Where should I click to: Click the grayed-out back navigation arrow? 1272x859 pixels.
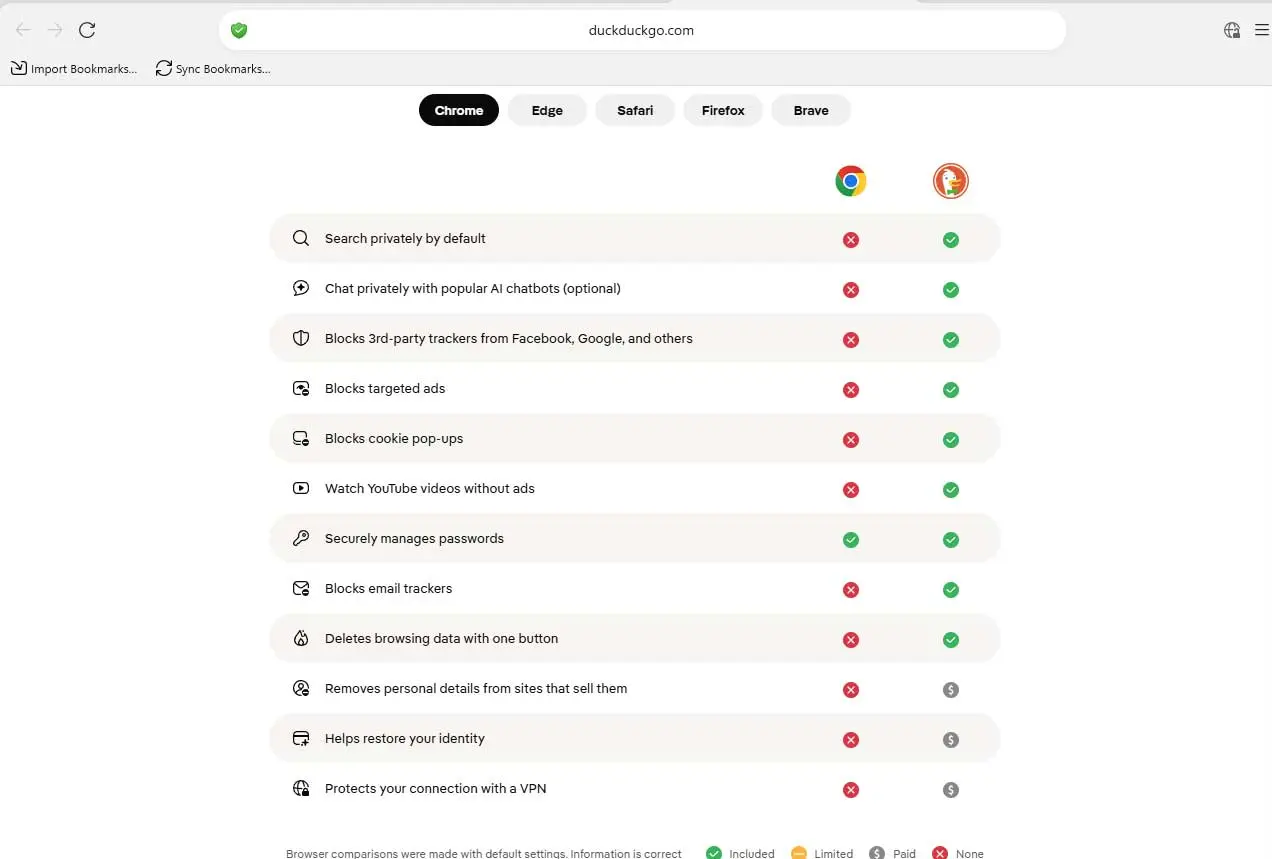pos(23,30)
